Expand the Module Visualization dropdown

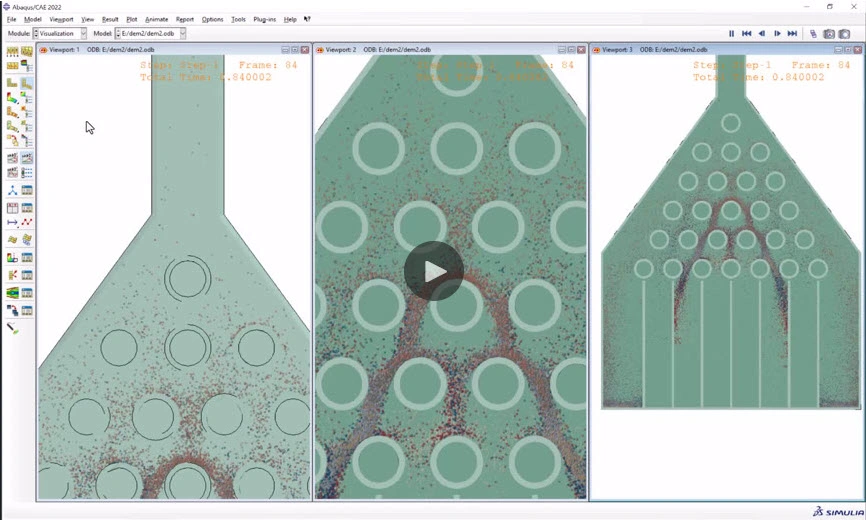[x=83, y=34]
